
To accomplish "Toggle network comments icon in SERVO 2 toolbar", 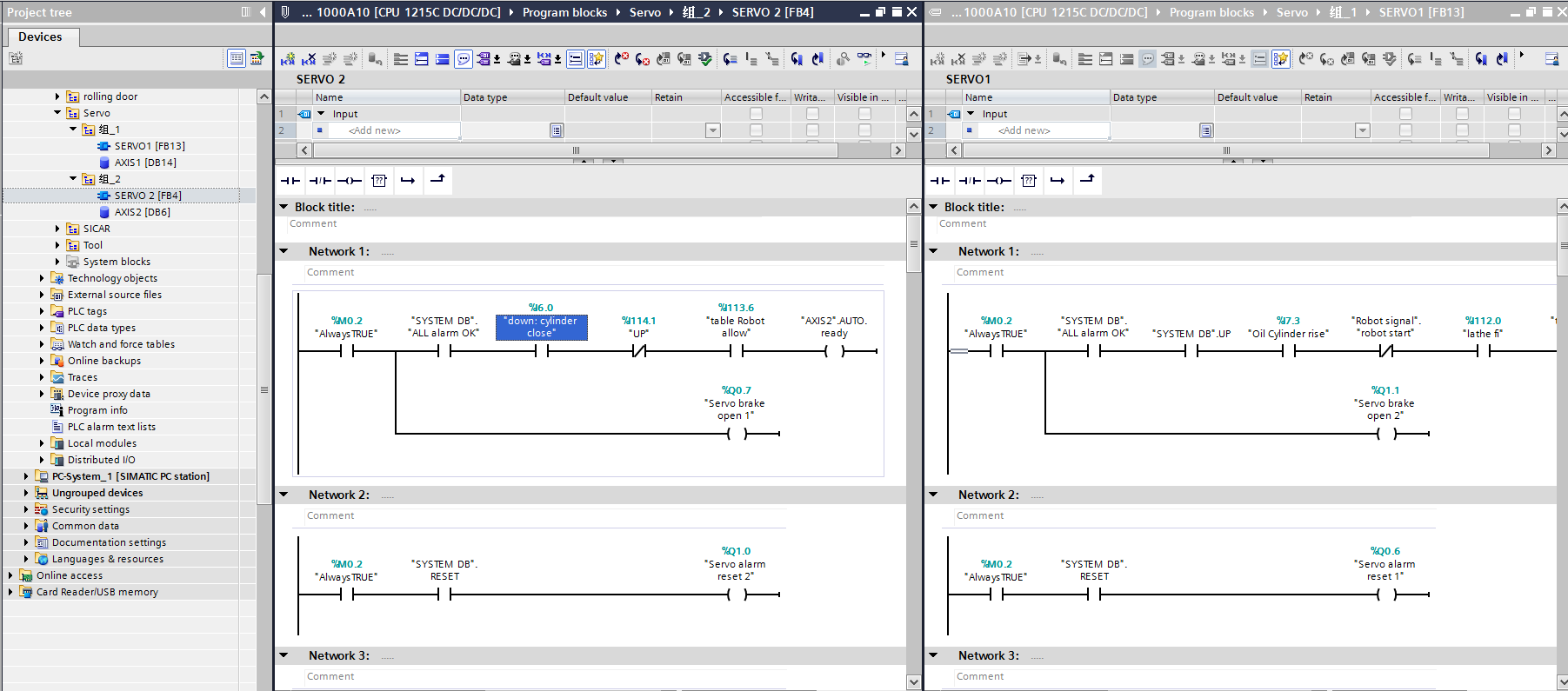I will click(575, 59).
